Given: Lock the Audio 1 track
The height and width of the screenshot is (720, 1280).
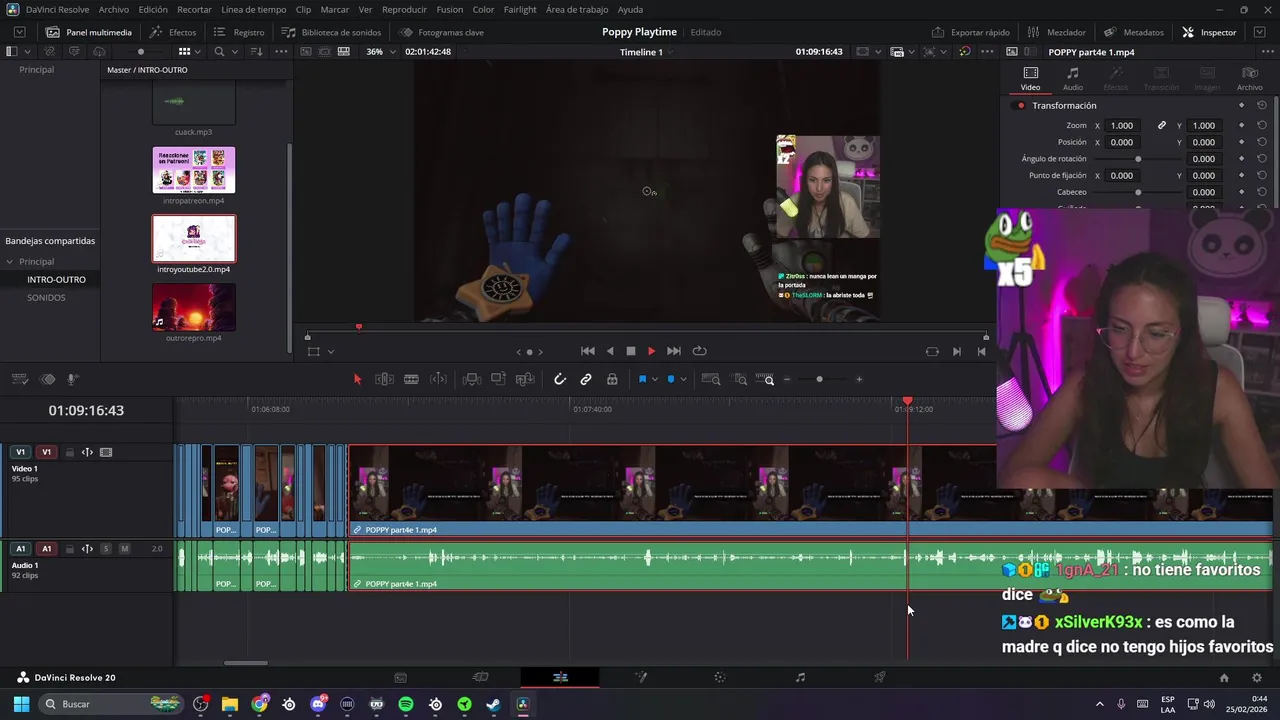Looking at the screenshot, I should tap(70, 549).
